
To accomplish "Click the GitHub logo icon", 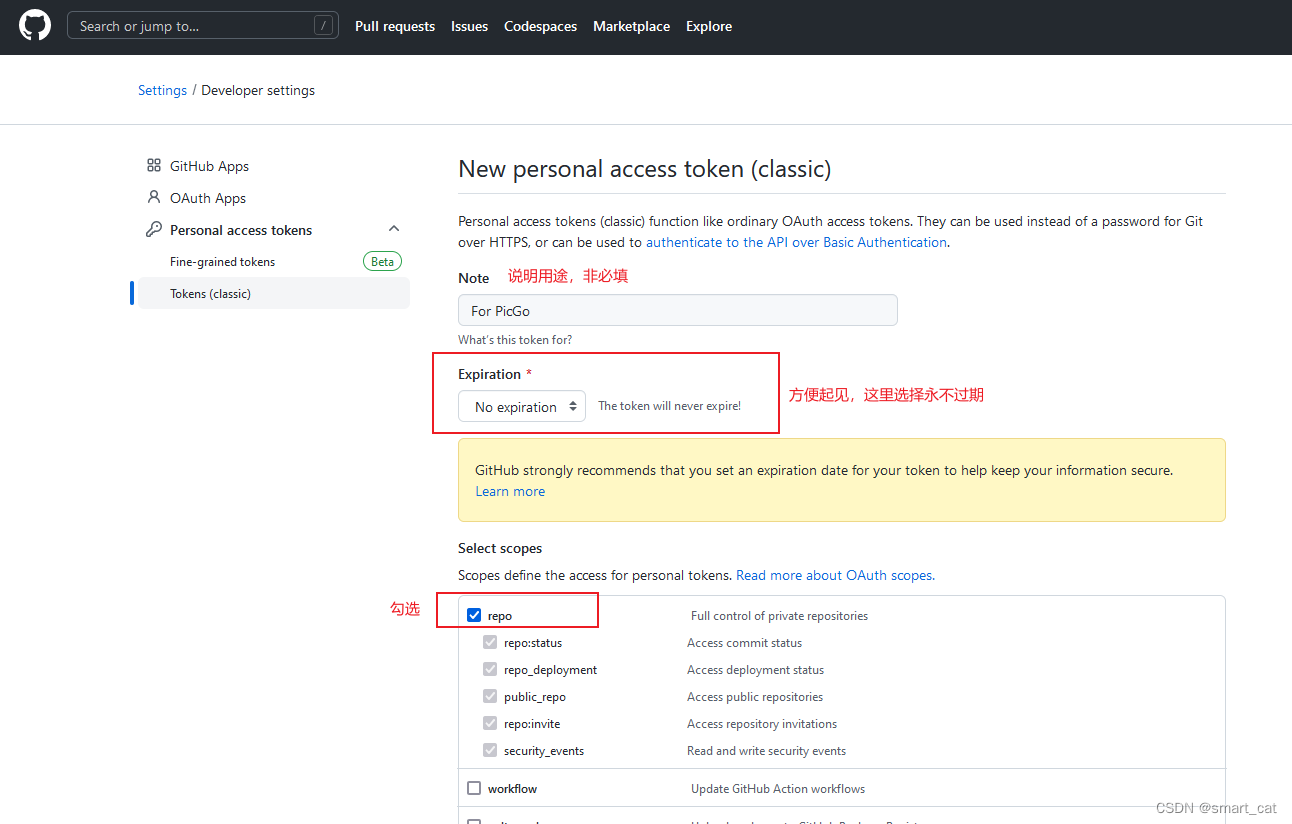I will click(35, 25).
